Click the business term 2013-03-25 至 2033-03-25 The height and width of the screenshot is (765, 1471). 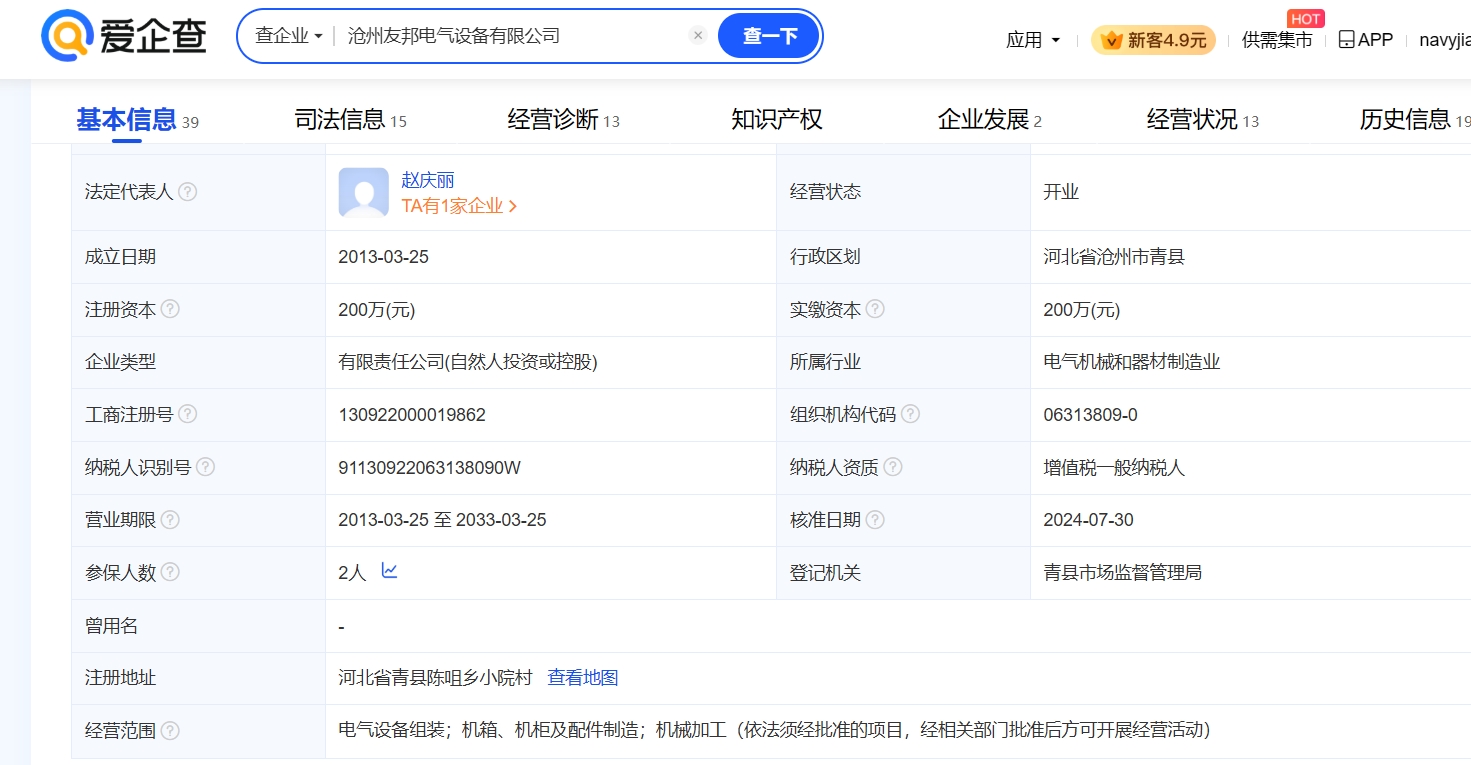coord(443,520)
